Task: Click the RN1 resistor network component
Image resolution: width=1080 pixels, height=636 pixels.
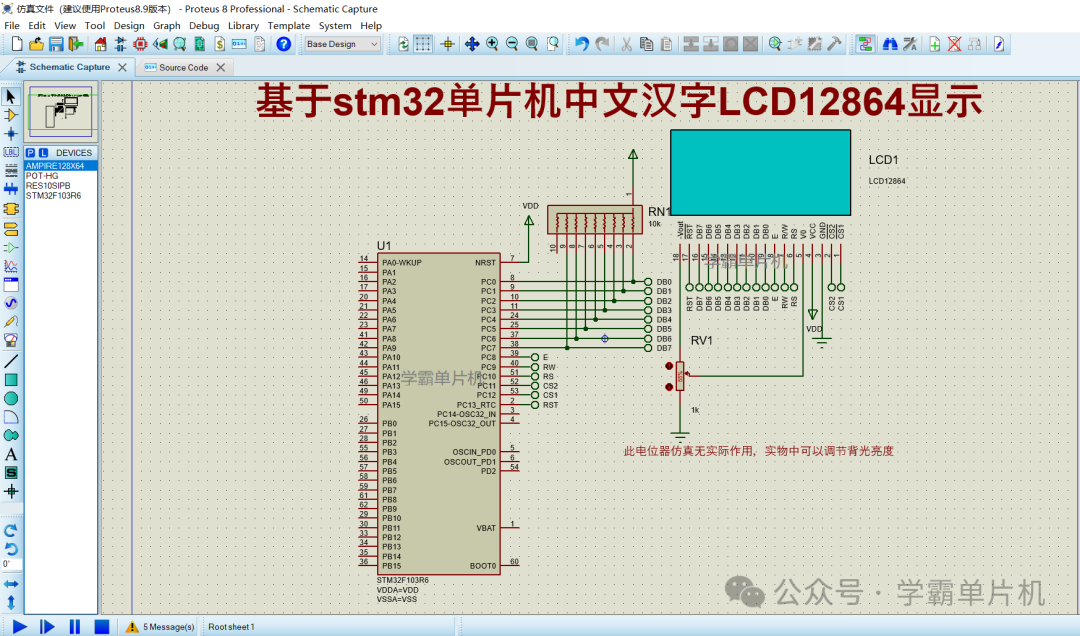Action: coord(594,219)
